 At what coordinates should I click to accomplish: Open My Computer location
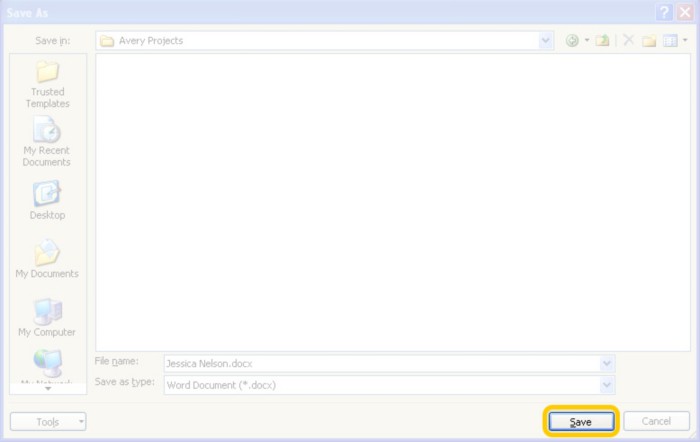pyautogui.click(x=47, y=317)
